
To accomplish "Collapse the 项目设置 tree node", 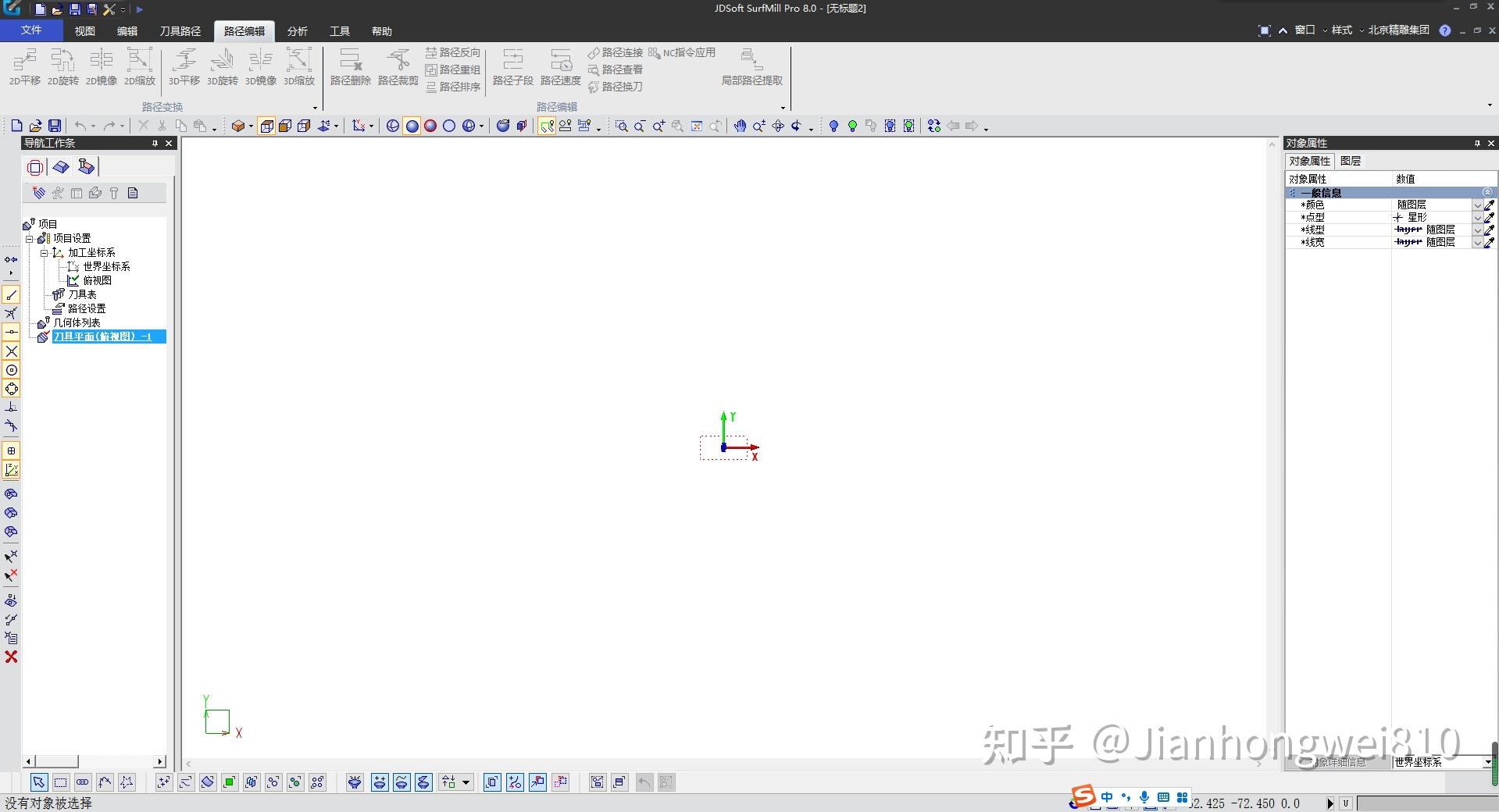I will tap(30, 238).
